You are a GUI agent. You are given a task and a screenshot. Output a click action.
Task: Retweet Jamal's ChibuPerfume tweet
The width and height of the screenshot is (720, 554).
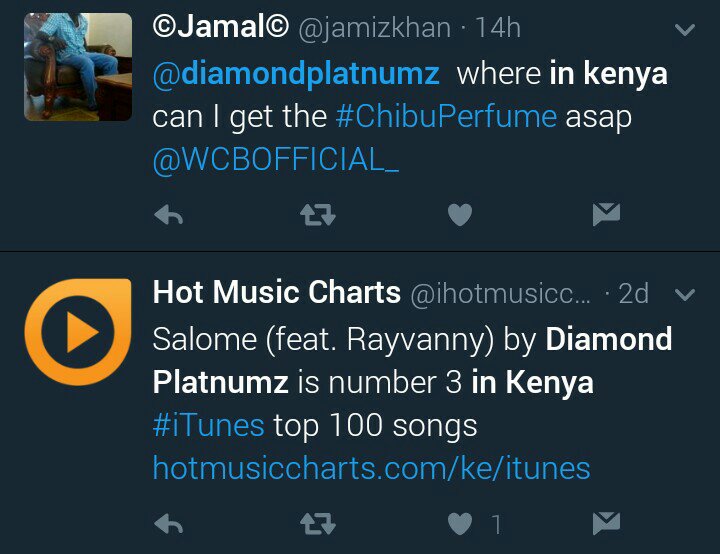pos(317,214)
